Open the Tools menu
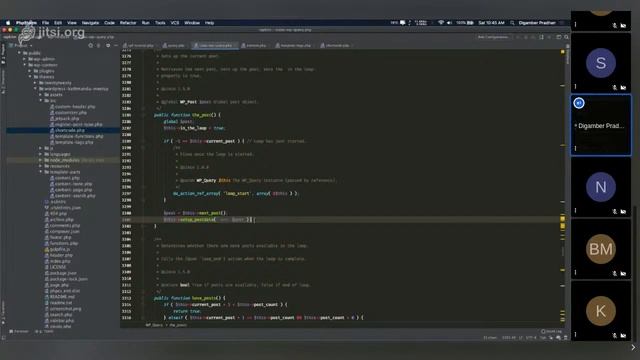 (160, 23)
